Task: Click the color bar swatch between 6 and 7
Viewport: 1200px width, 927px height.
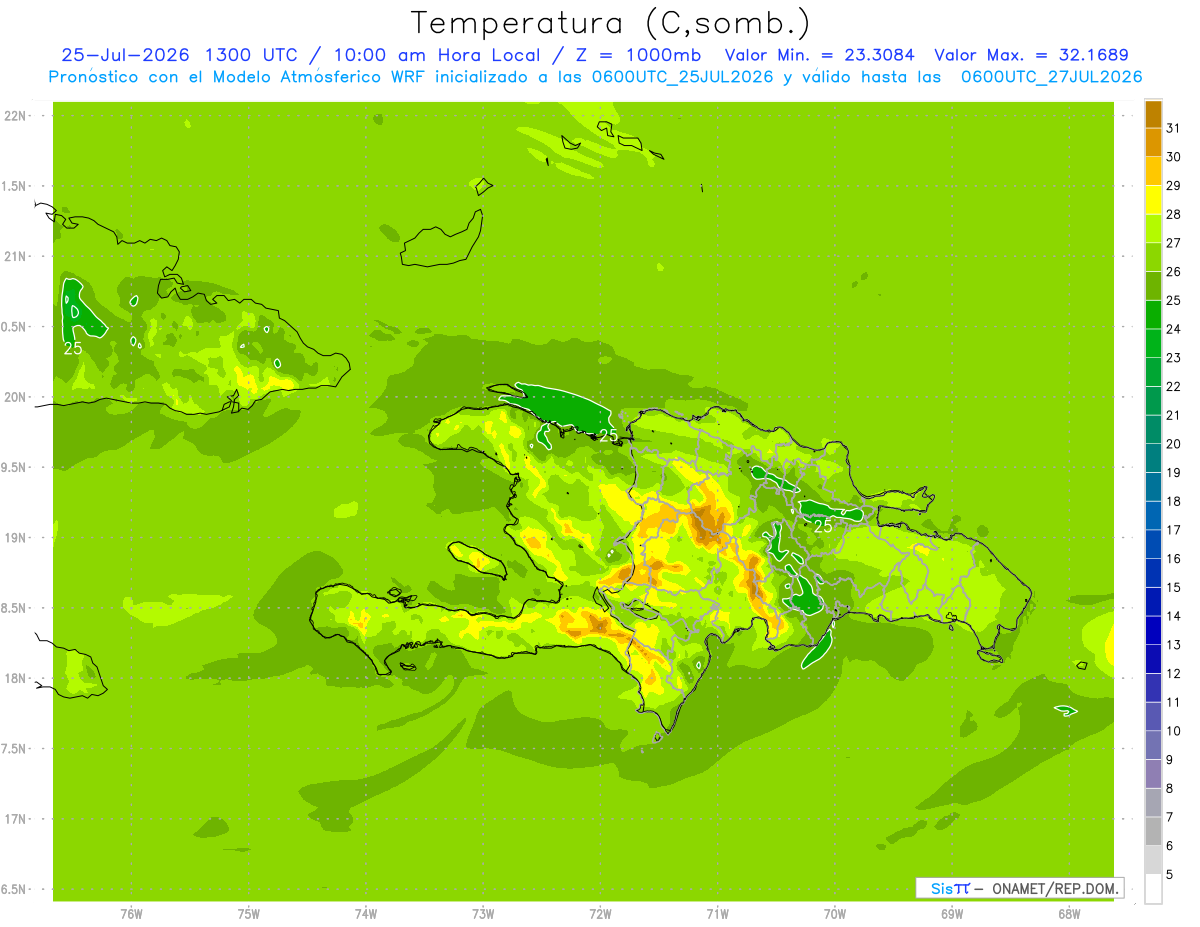Action: [x=1153, y=832]
